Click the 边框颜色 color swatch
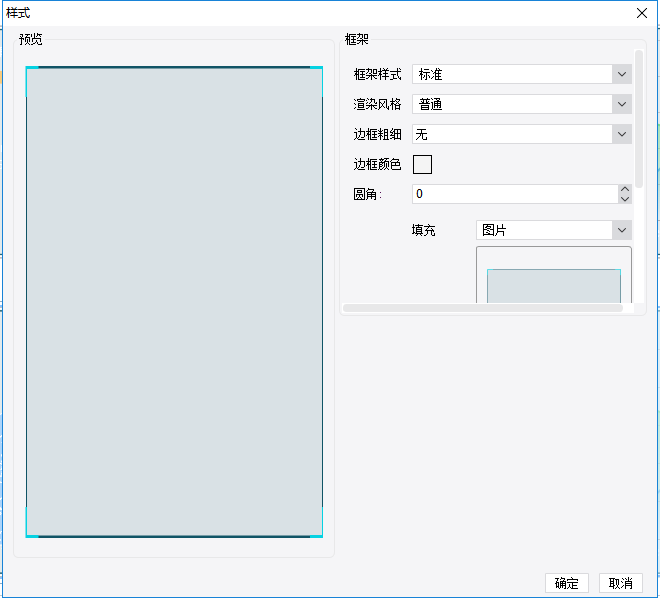 pyautogui.click(x=422, y=164)
